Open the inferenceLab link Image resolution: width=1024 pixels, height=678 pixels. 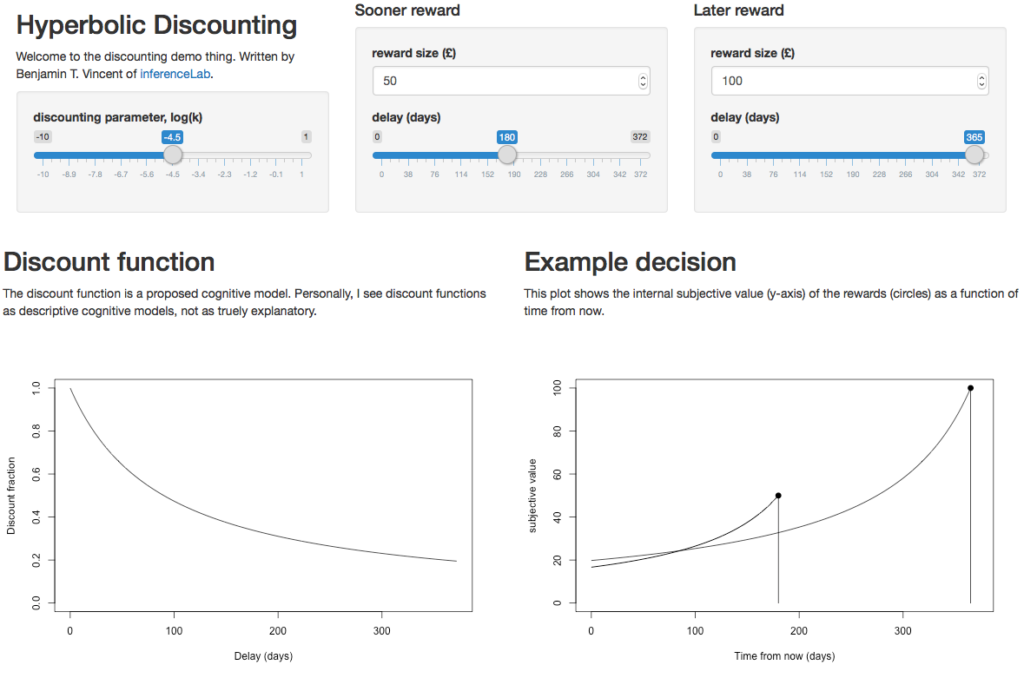pyautogui.click(x=175, y=74)
